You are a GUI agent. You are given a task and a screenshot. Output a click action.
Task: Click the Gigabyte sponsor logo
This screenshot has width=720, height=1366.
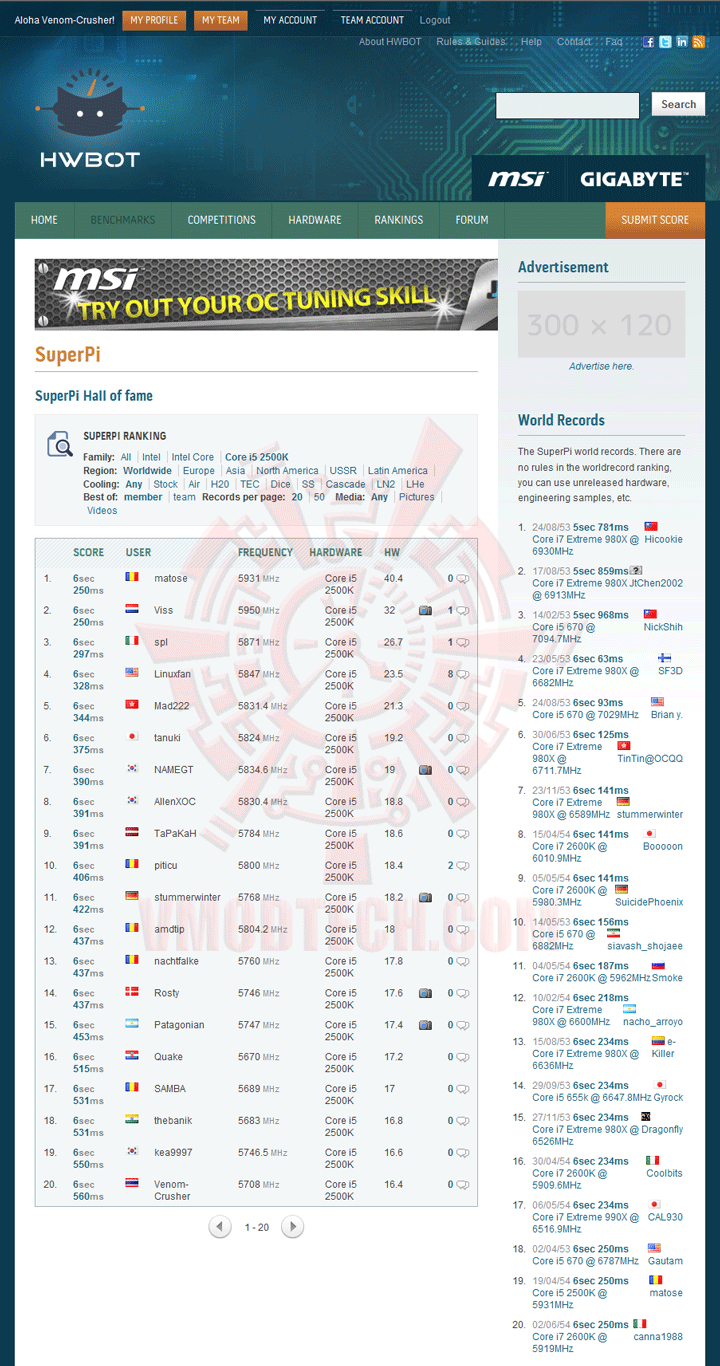click(634, 179)
